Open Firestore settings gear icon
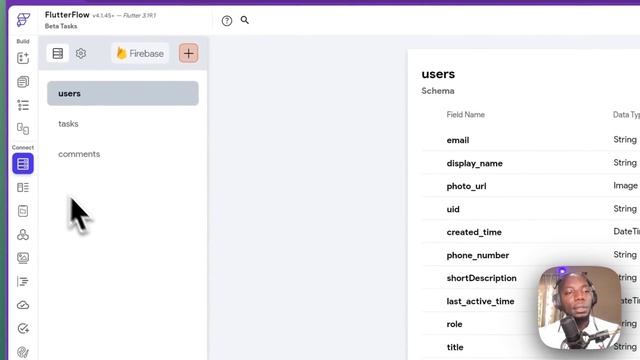The width and height of the screenshot is (640, 360). 81,53
